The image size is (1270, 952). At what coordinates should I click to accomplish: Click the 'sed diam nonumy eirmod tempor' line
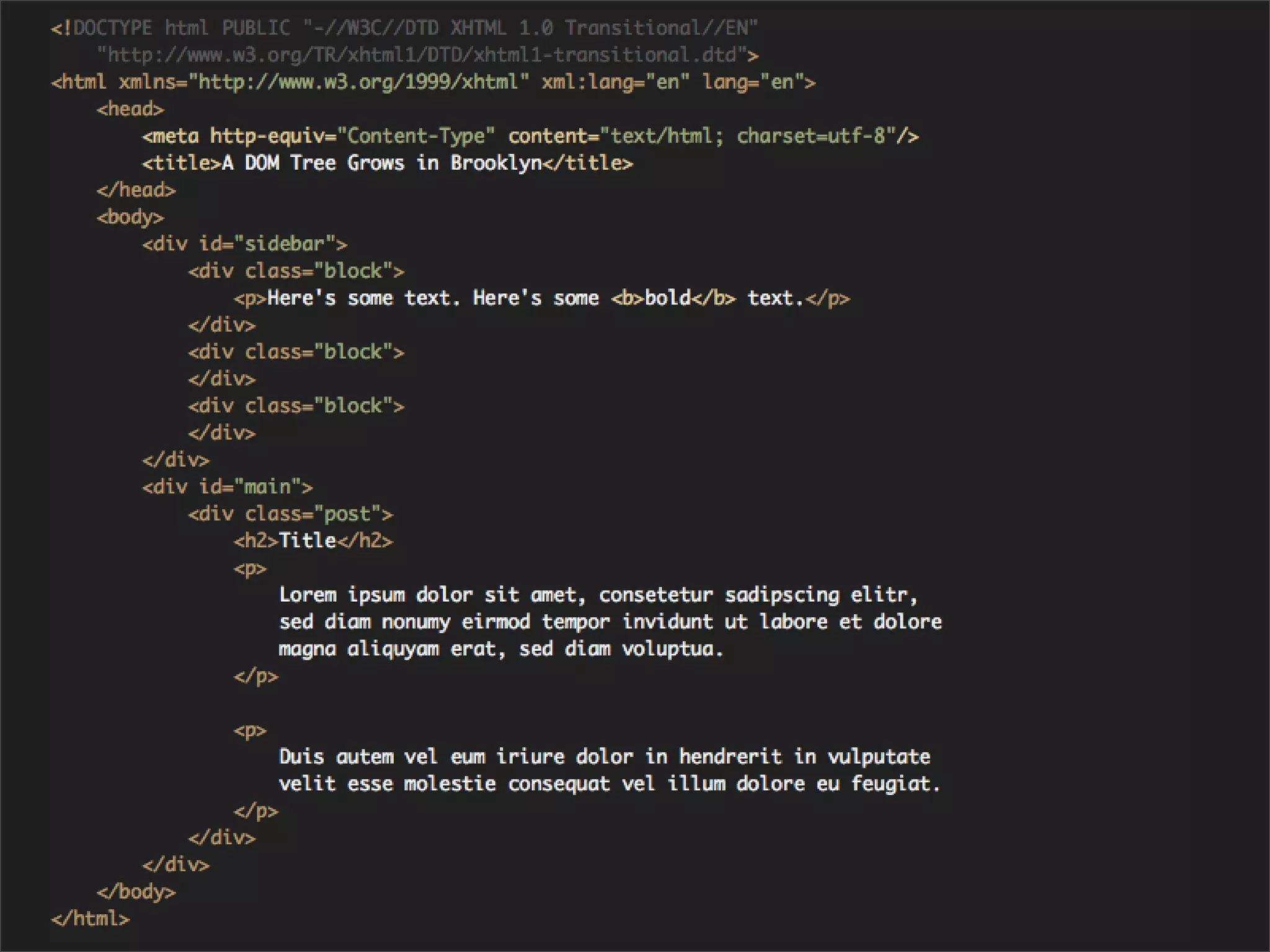coord(610,622)
